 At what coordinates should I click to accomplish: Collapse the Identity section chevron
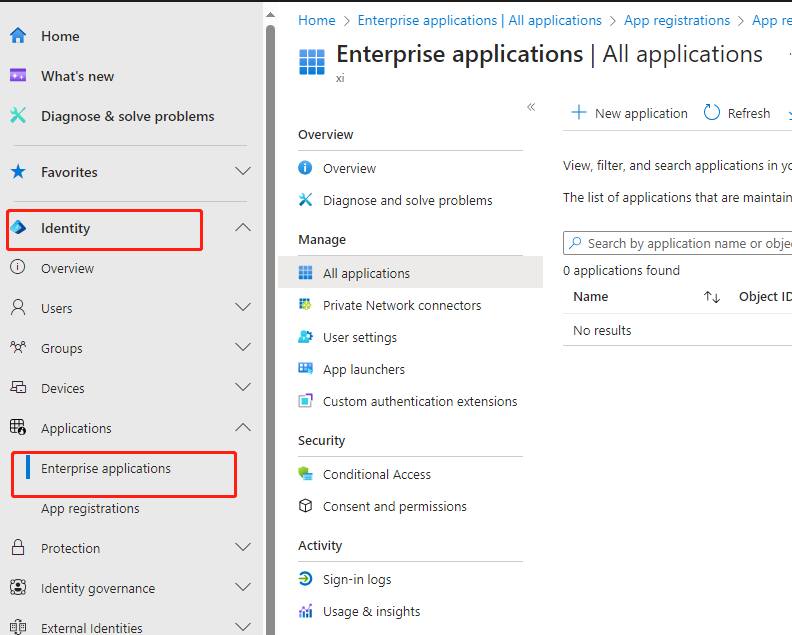[x=243, y=227]
